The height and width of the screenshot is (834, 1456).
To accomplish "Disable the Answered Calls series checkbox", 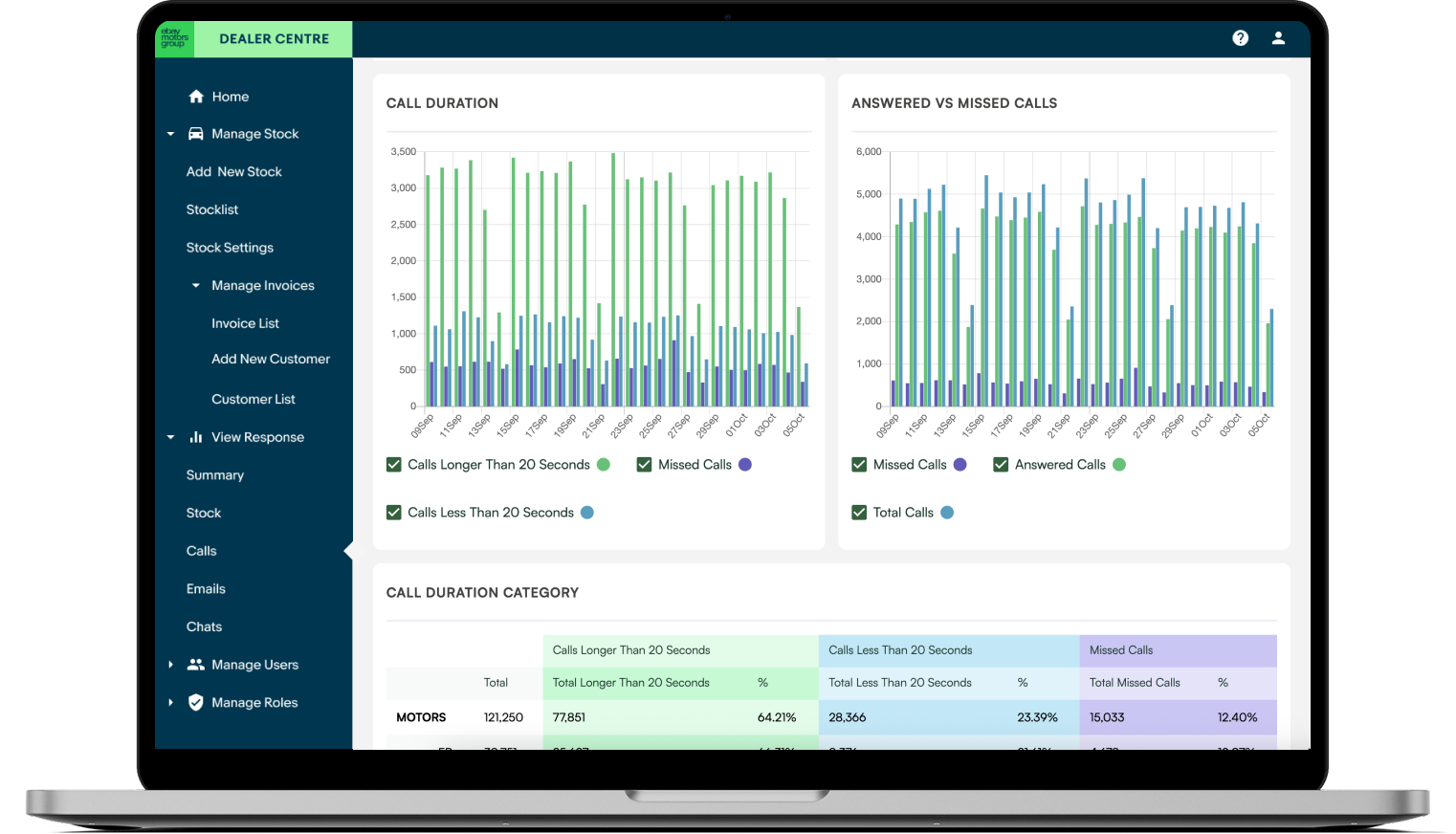I will click(x=1001, y=465).
